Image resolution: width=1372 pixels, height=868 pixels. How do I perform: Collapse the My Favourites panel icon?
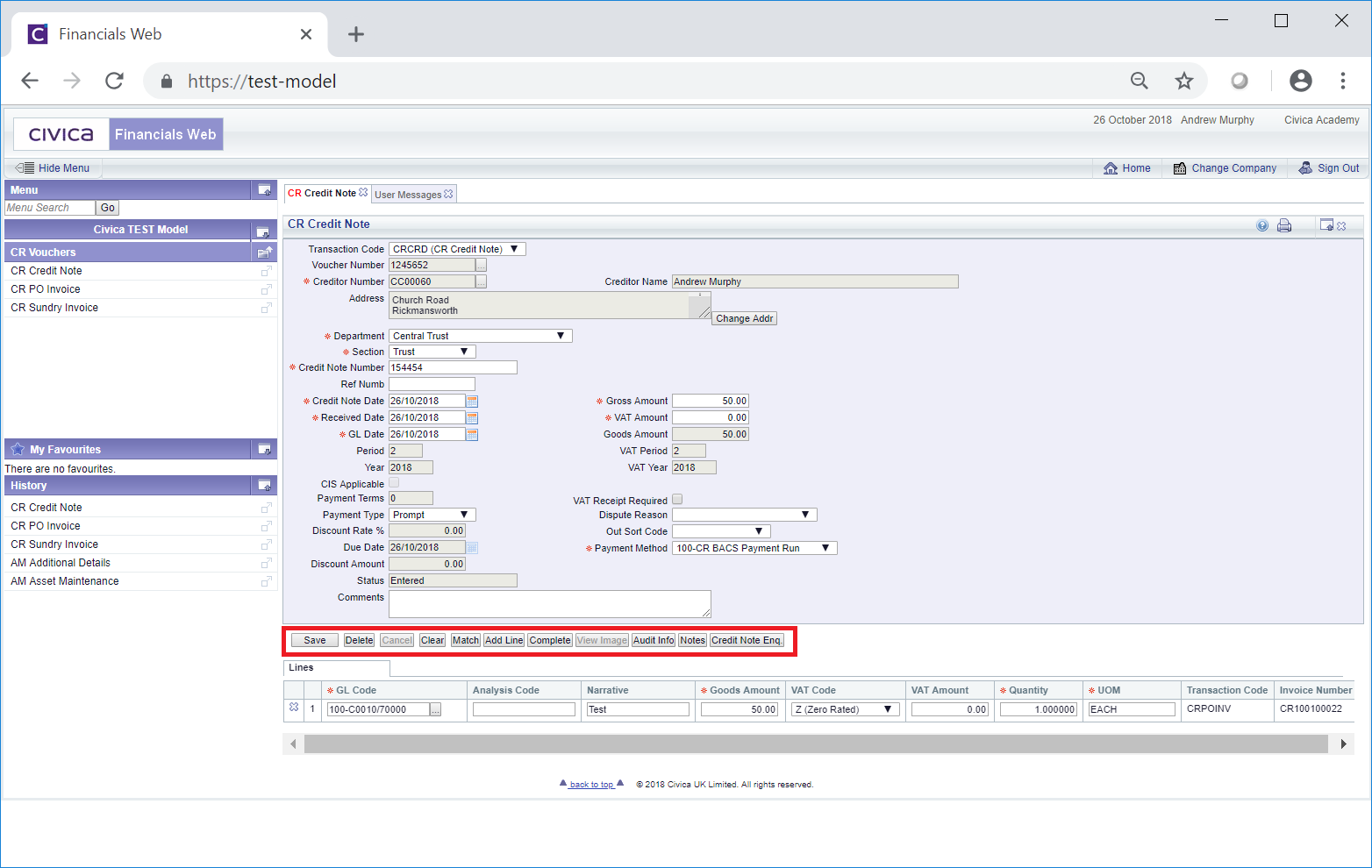(x=263, y=450)
